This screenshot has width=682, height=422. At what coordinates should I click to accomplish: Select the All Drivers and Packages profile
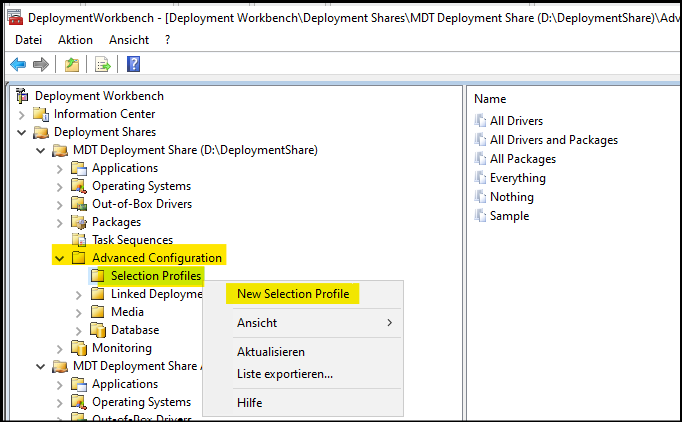click(554, 140)
